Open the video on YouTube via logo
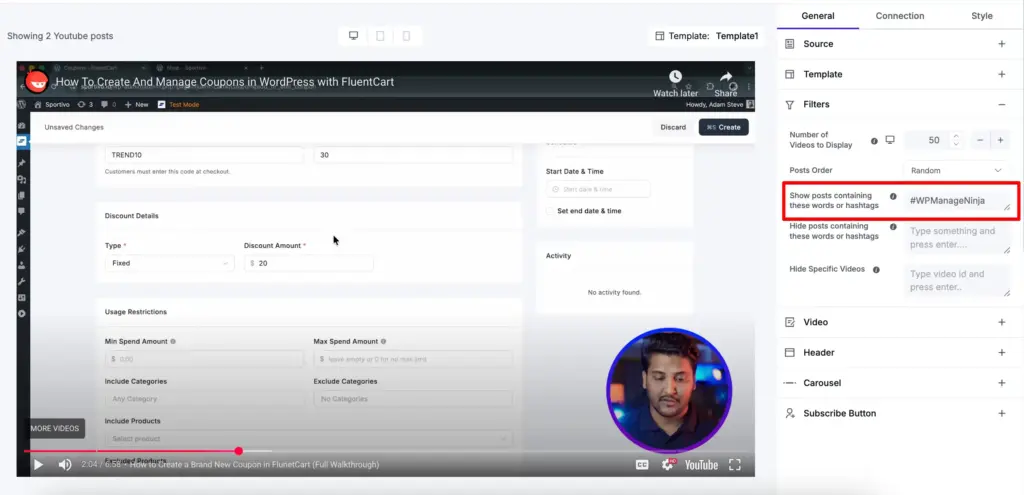The image size is (1024, 495). coord(701,465)
